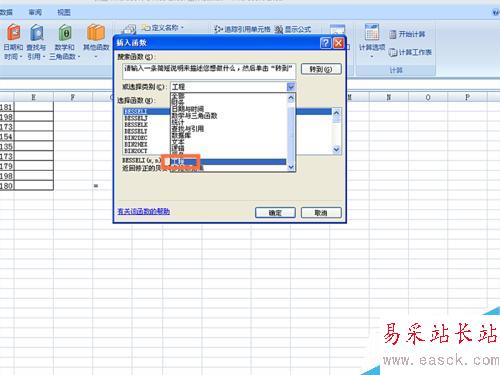The image size is (500, 375).
Task: Select column O header
Action: click(428, 97)
